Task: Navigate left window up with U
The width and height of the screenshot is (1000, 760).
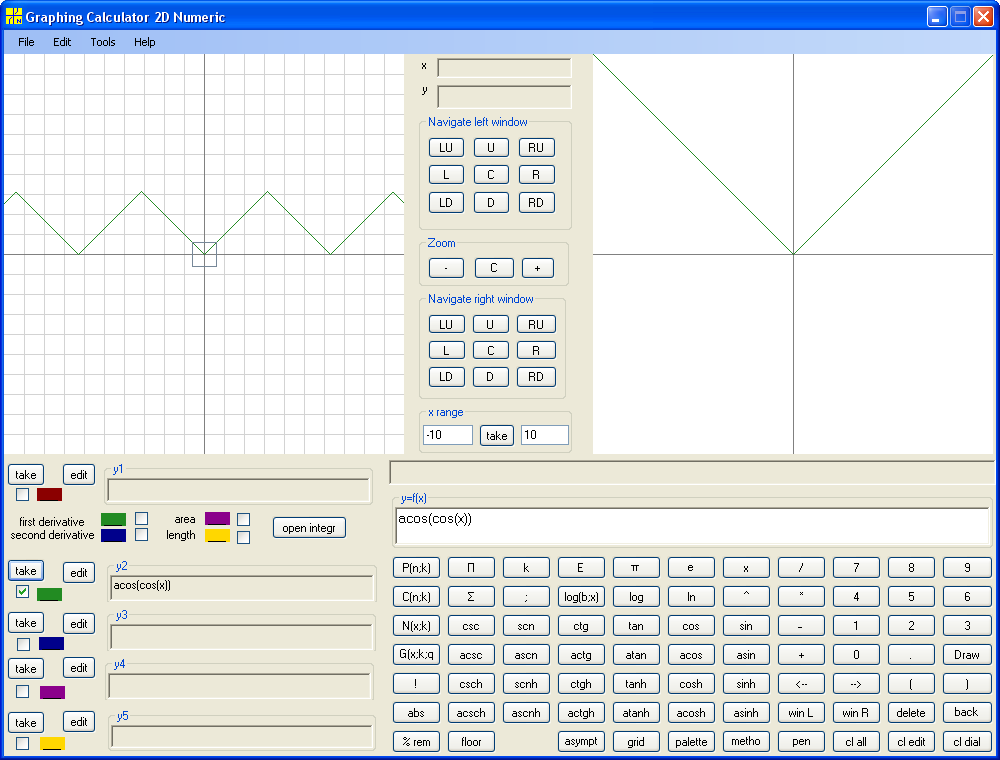Action: pos(491,148)
